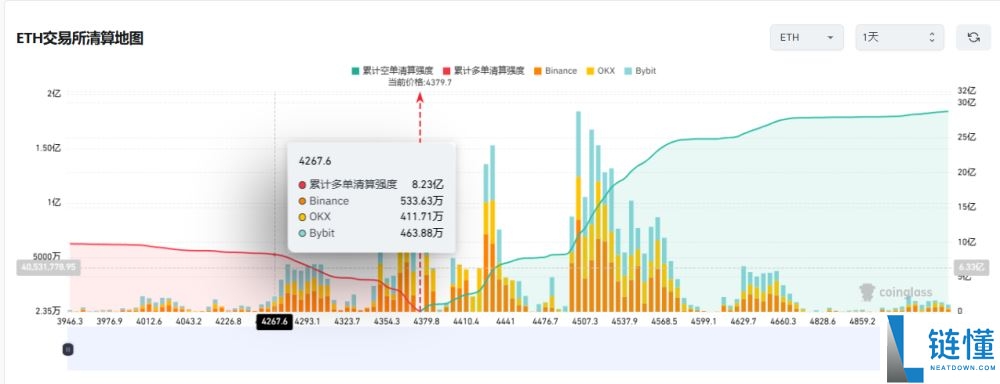Click x-axis label 4012.6
This screenshot has width=1000, height=384.
click(x=149, y=321)
